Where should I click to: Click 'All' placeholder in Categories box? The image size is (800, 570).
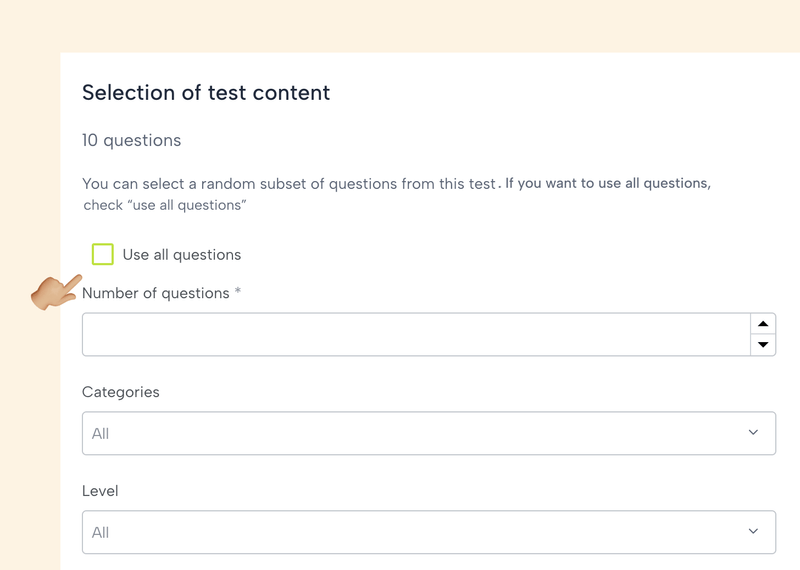tap(100, 434)
